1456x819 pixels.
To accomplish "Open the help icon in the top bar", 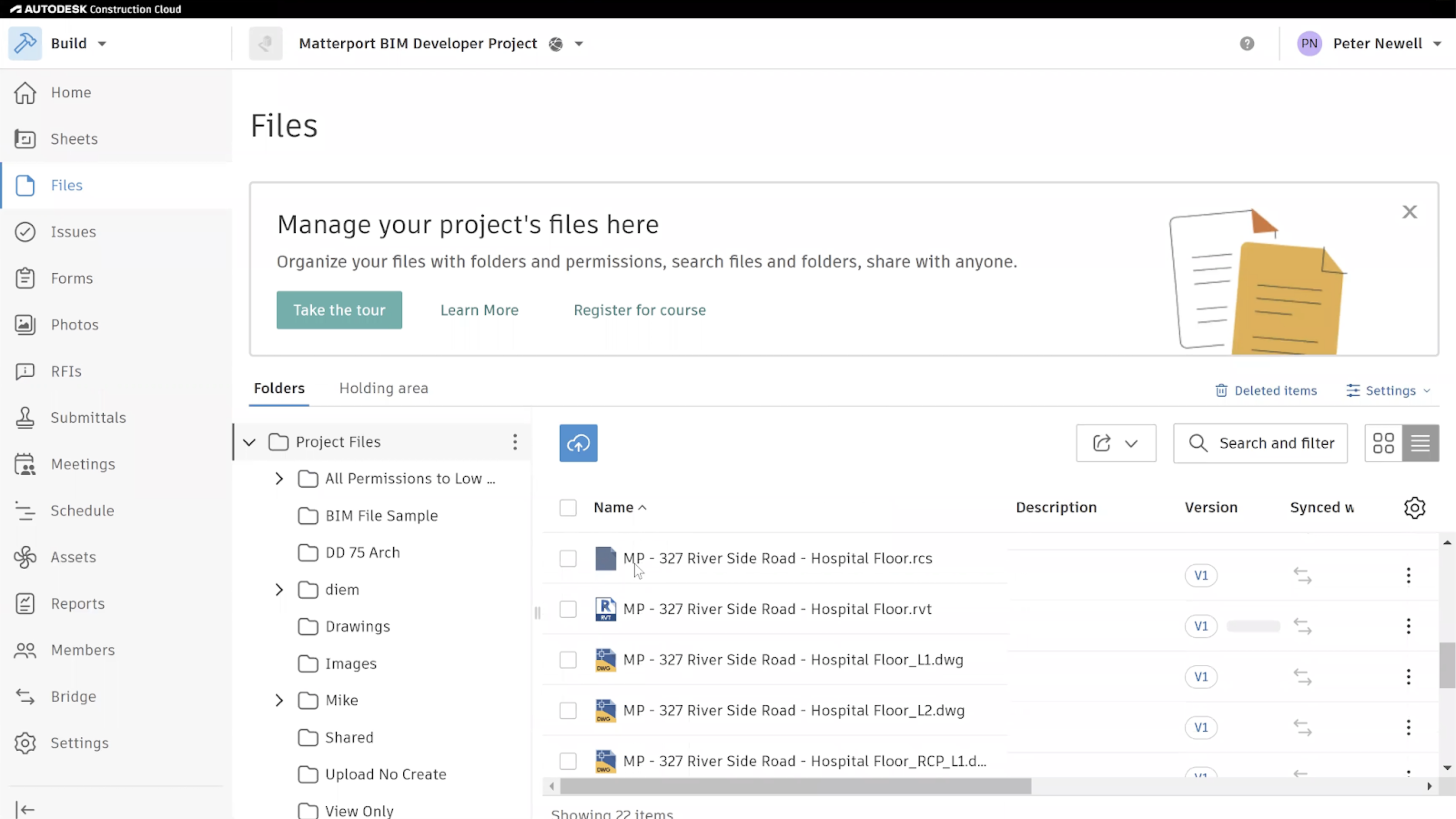I will [x=1248, y=43].
